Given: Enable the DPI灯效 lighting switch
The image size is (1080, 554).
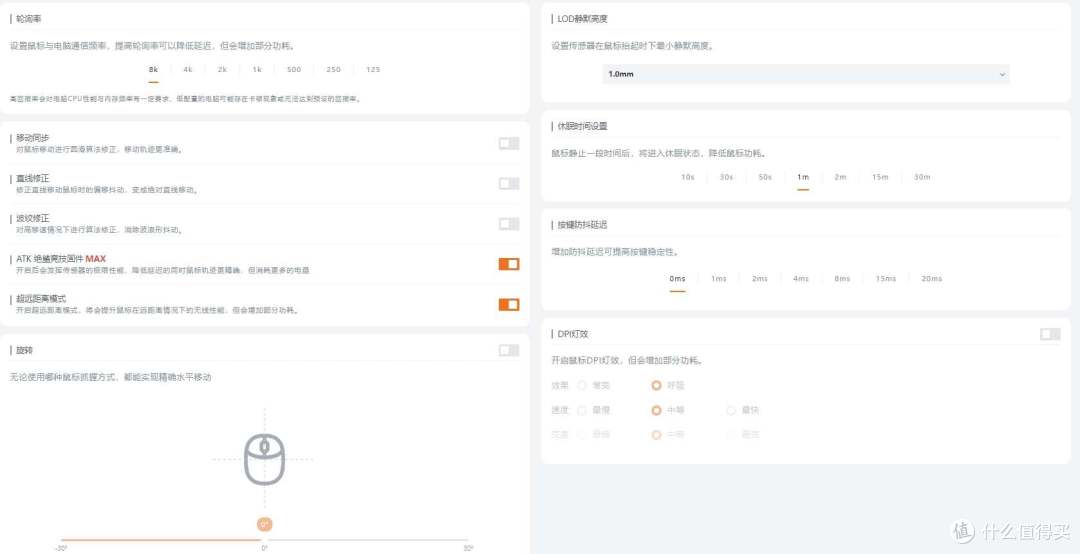Looking at the screenshot, I should 1050,334.
